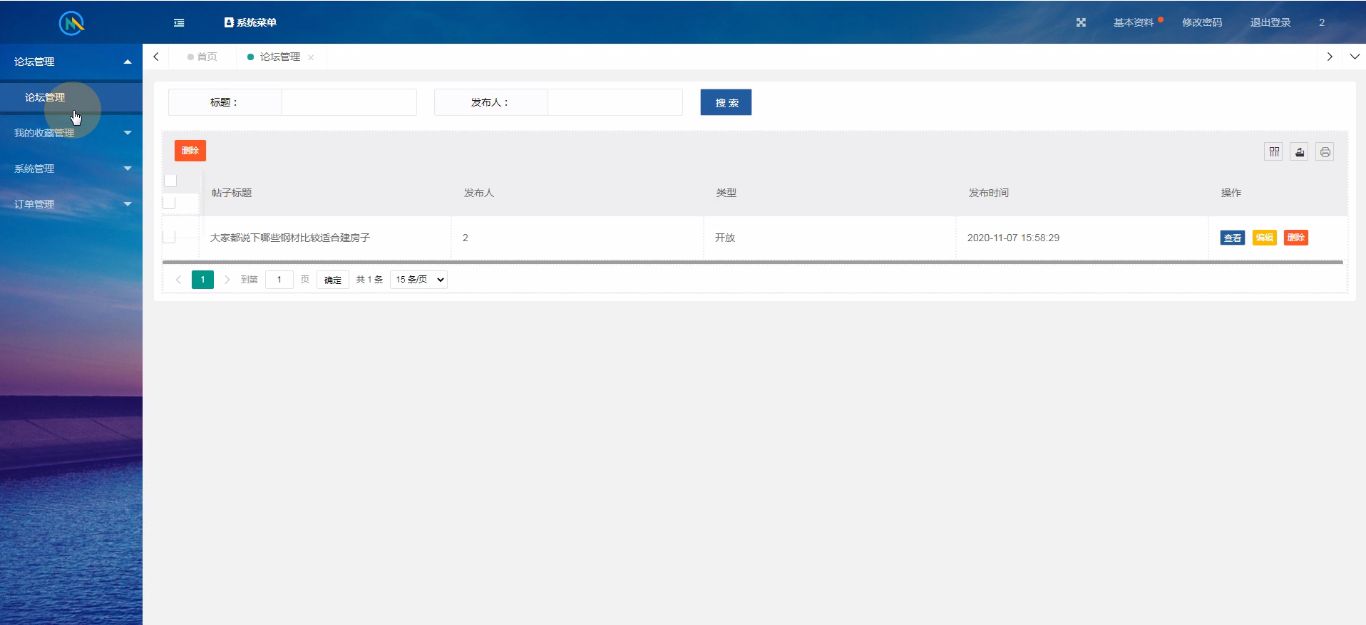Click the 帖子标题 column header
The image size is (1366, 625).
[x=232, y=193]
